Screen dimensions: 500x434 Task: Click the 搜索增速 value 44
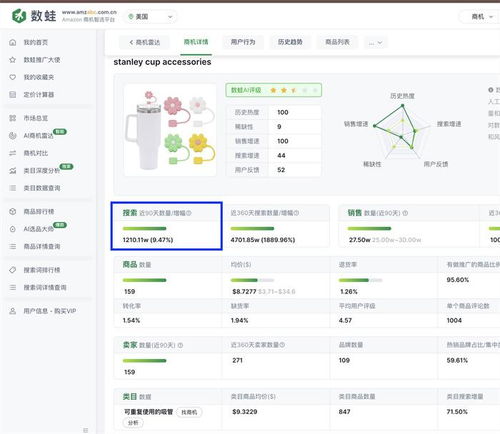pos(281,155)
